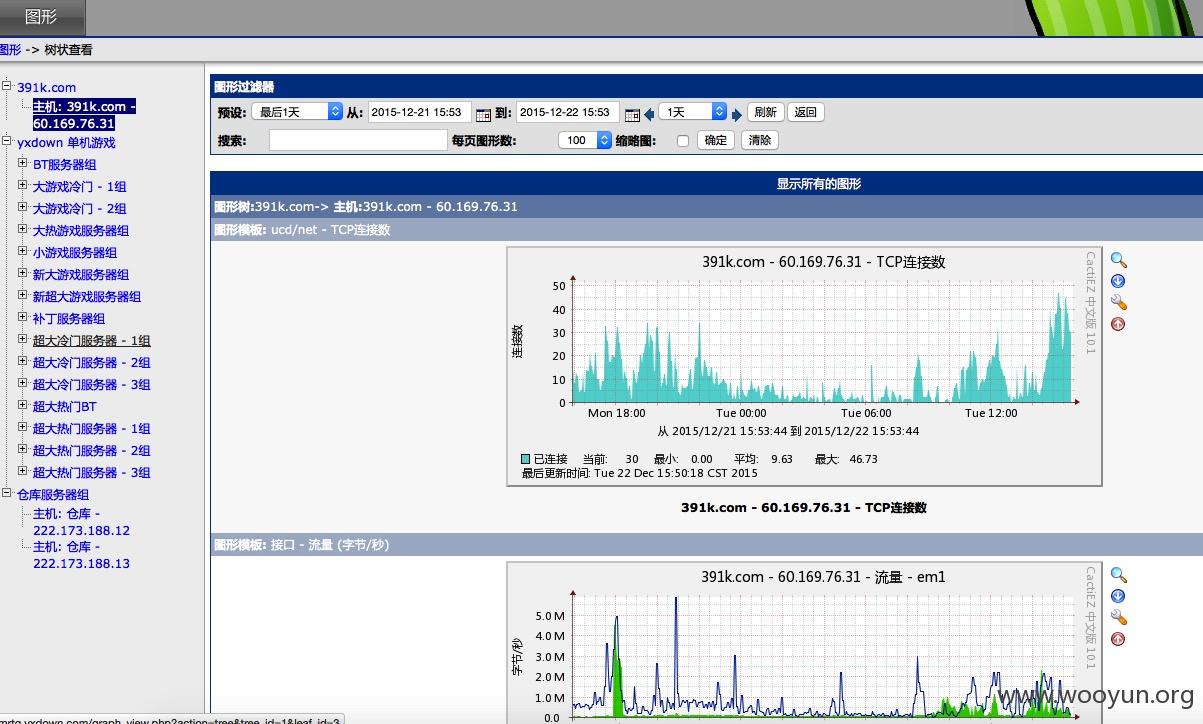
Task: Shift time span forward with right arrow
Action: click(x=737, y=114)
